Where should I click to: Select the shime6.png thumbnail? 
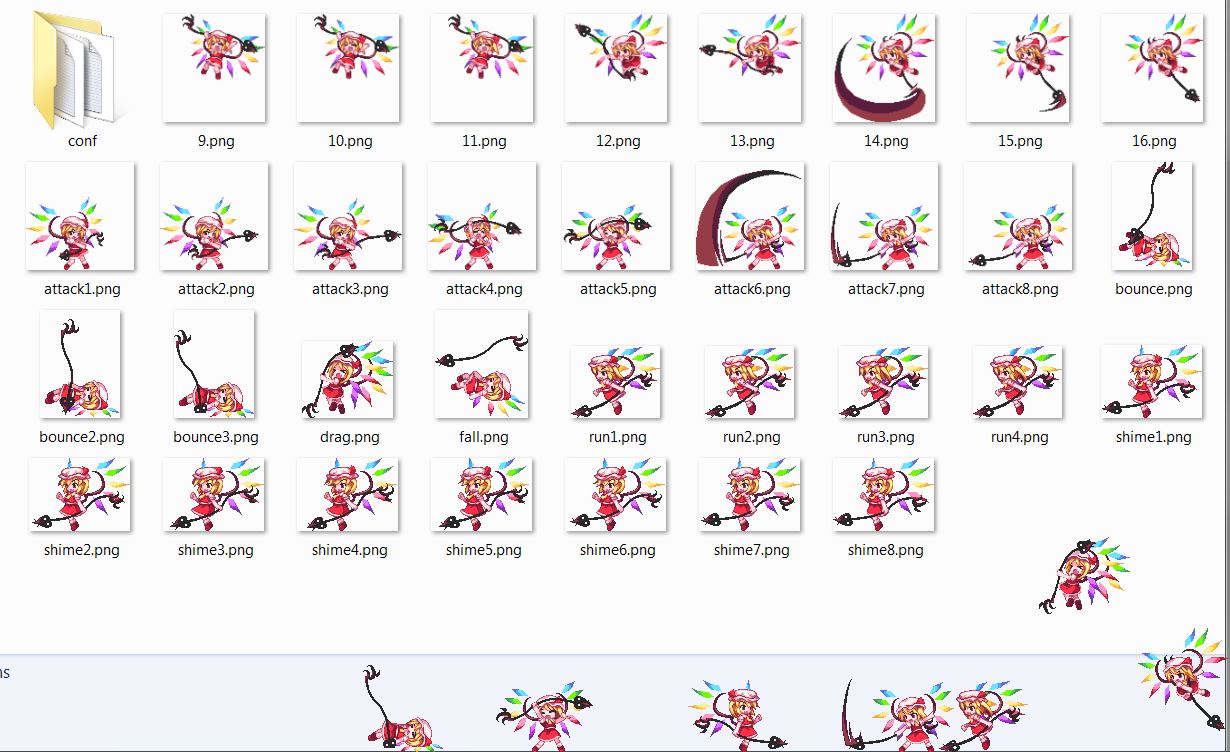(616, 495)
